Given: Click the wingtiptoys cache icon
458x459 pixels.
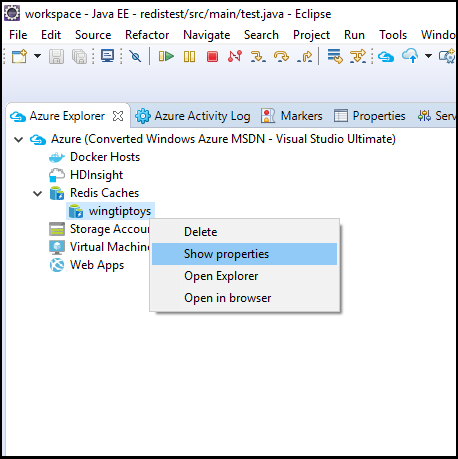Looking at the screenshot, I should click(x=76, y=211).
